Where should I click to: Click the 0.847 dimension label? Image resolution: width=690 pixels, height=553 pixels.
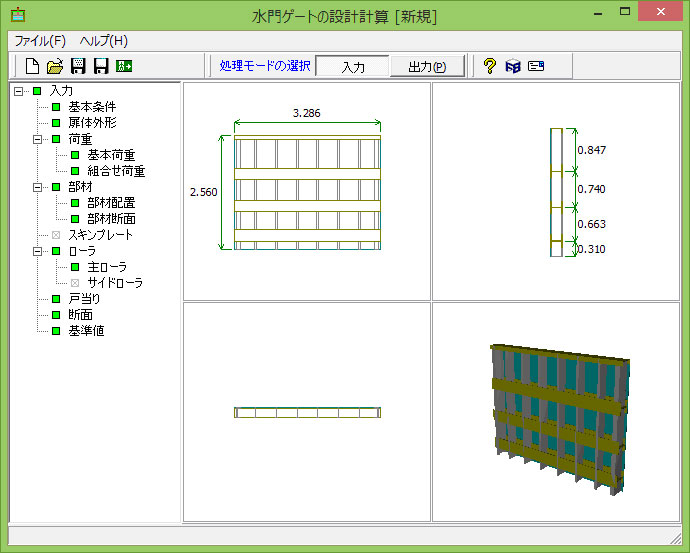592,150
